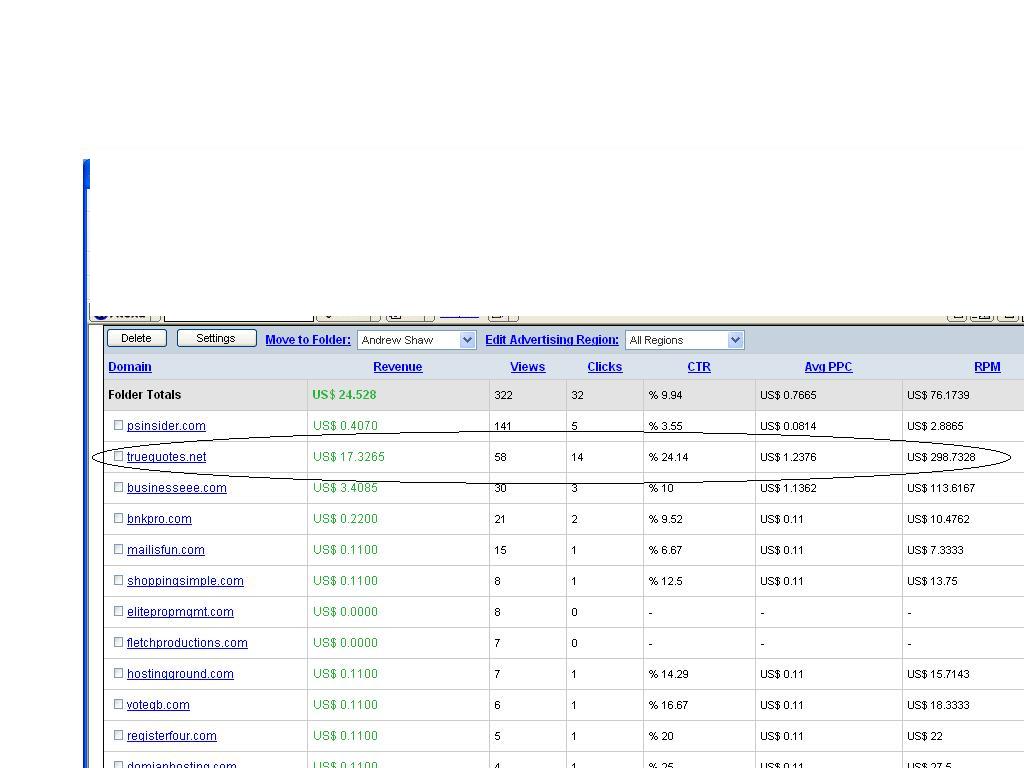
Task: Toggle the checkbox next to hostingground.com
Action: pos(118,673)
